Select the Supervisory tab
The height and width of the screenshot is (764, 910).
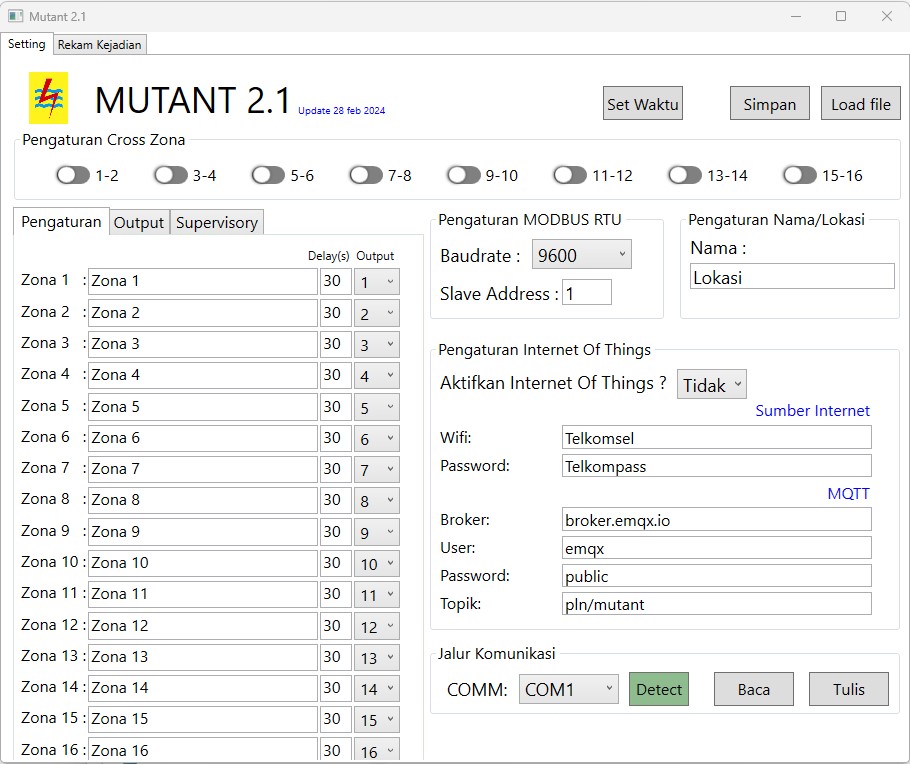[x=217, y=223]
